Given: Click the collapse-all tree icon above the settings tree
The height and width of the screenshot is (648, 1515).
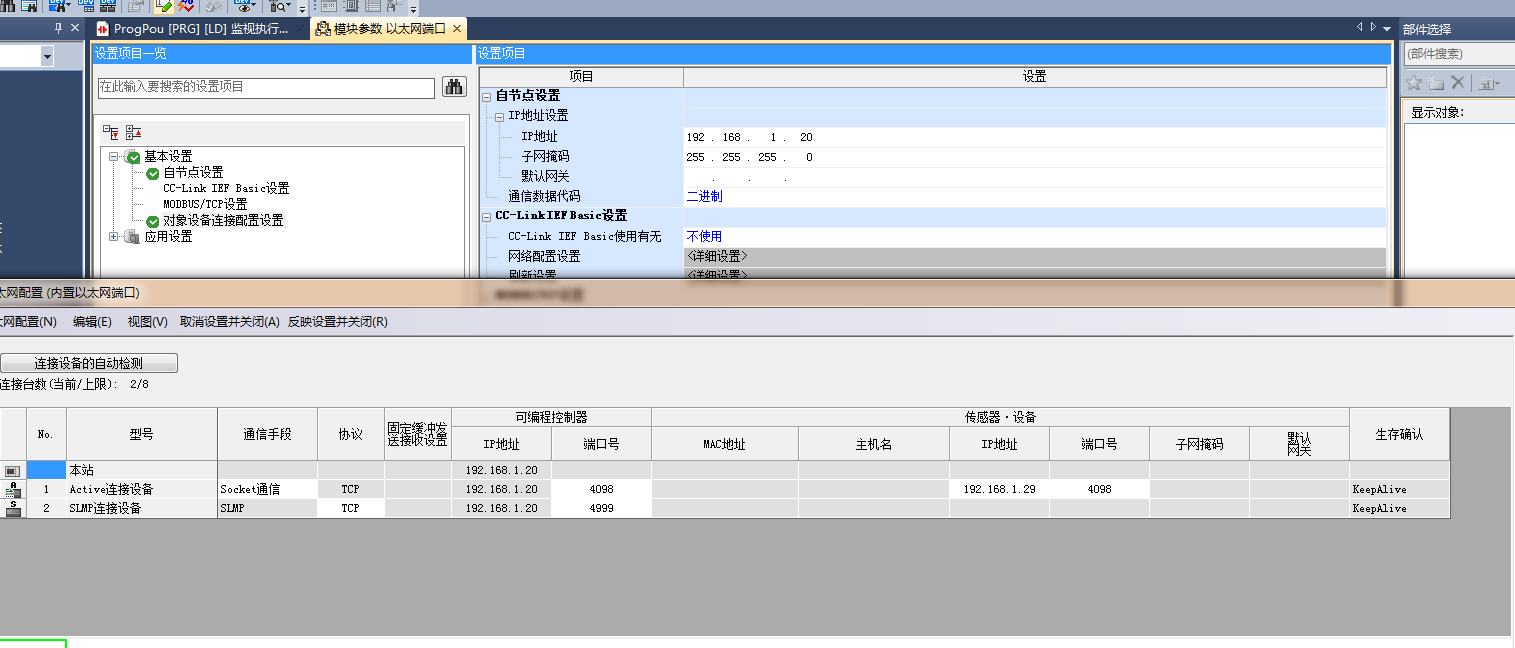Looking at the screenshot, I should point(133,132).
